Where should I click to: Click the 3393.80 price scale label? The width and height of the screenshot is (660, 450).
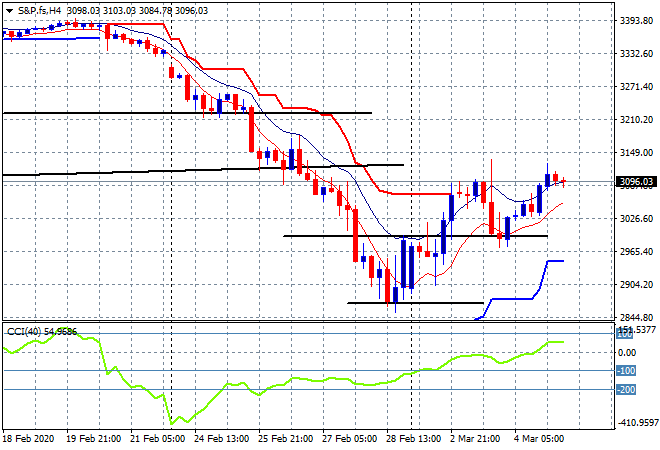636,21
